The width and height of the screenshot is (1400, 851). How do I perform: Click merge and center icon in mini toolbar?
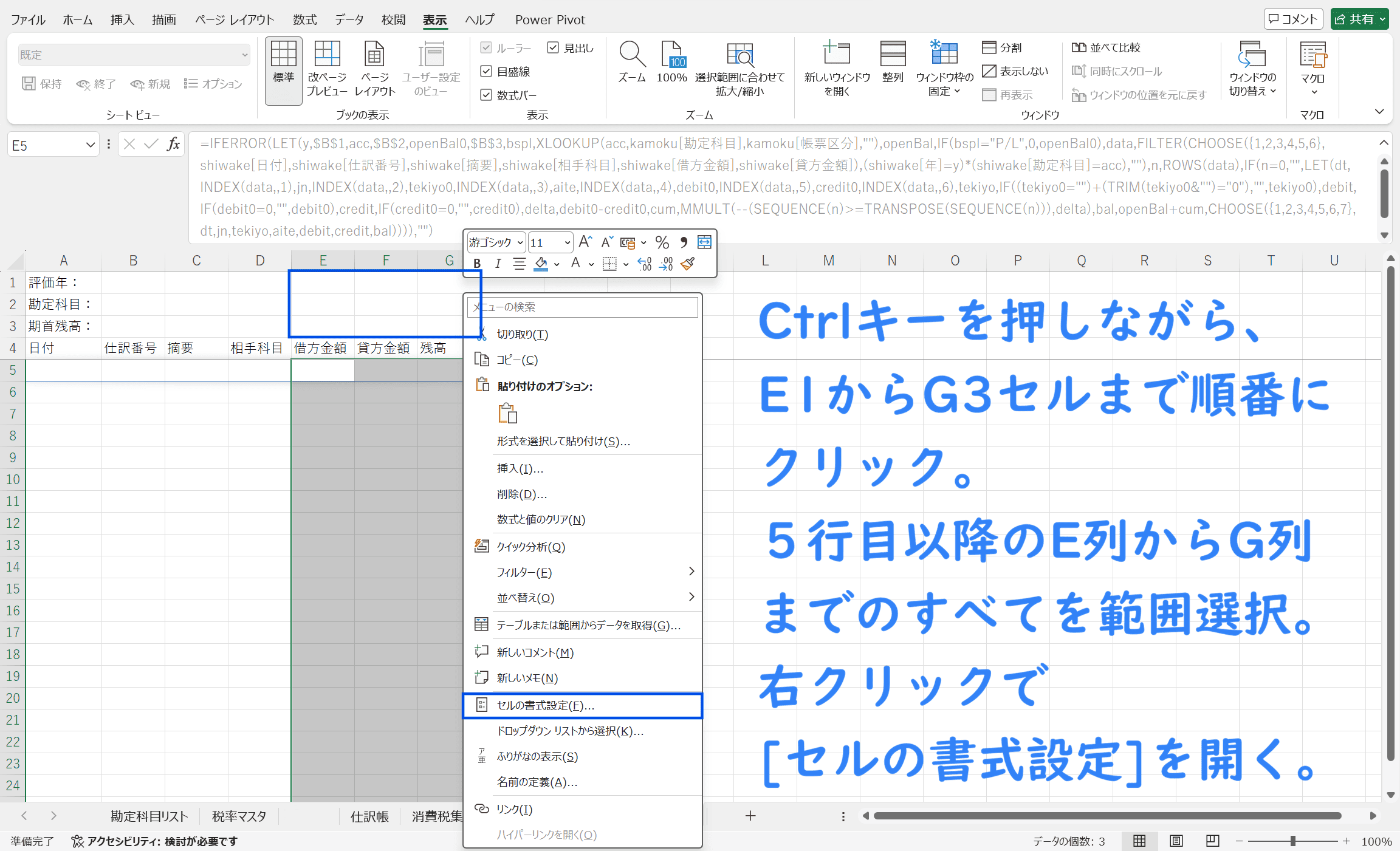[704, 242]
